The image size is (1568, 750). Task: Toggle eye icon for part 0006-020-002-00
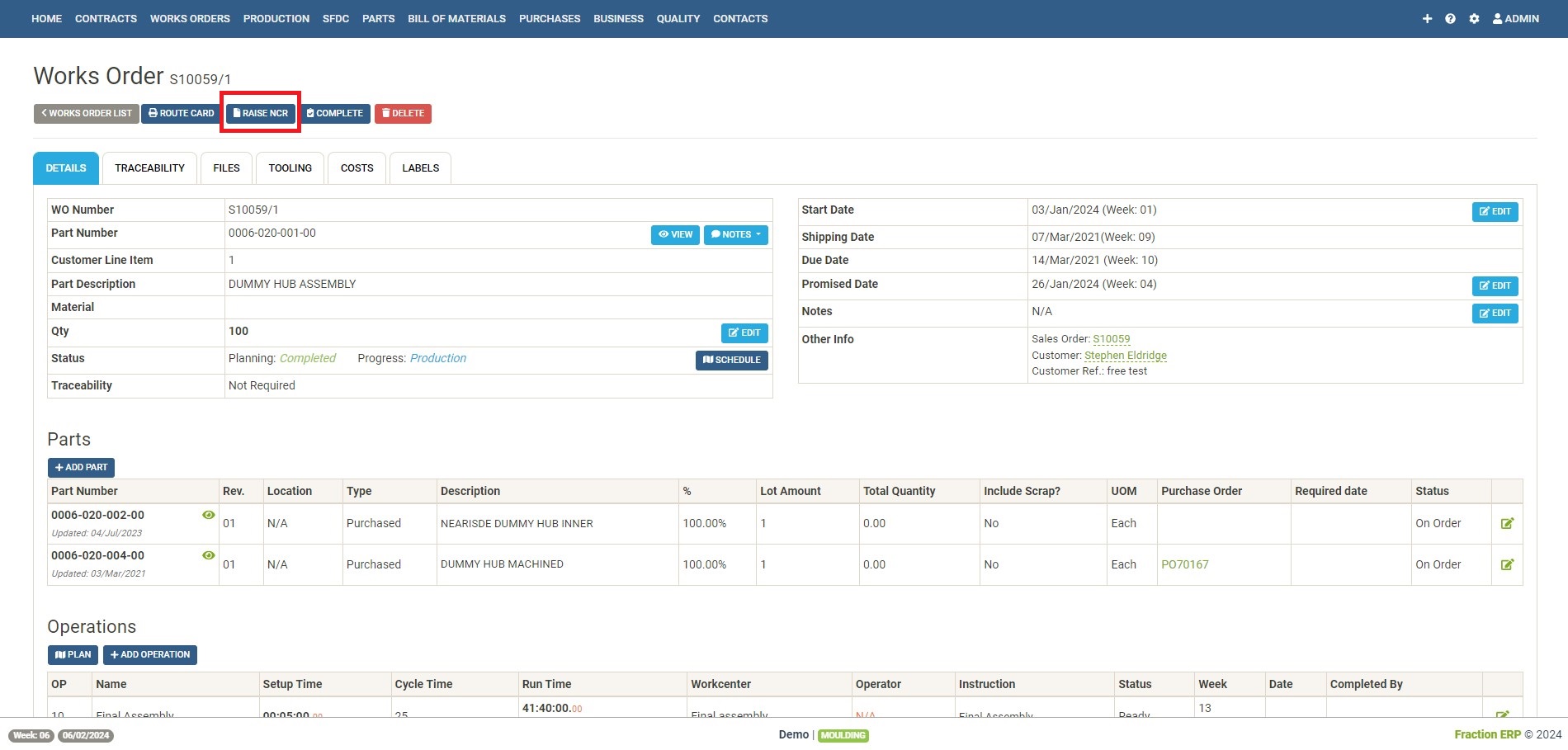pyautogui.click(x=209, y=515)
